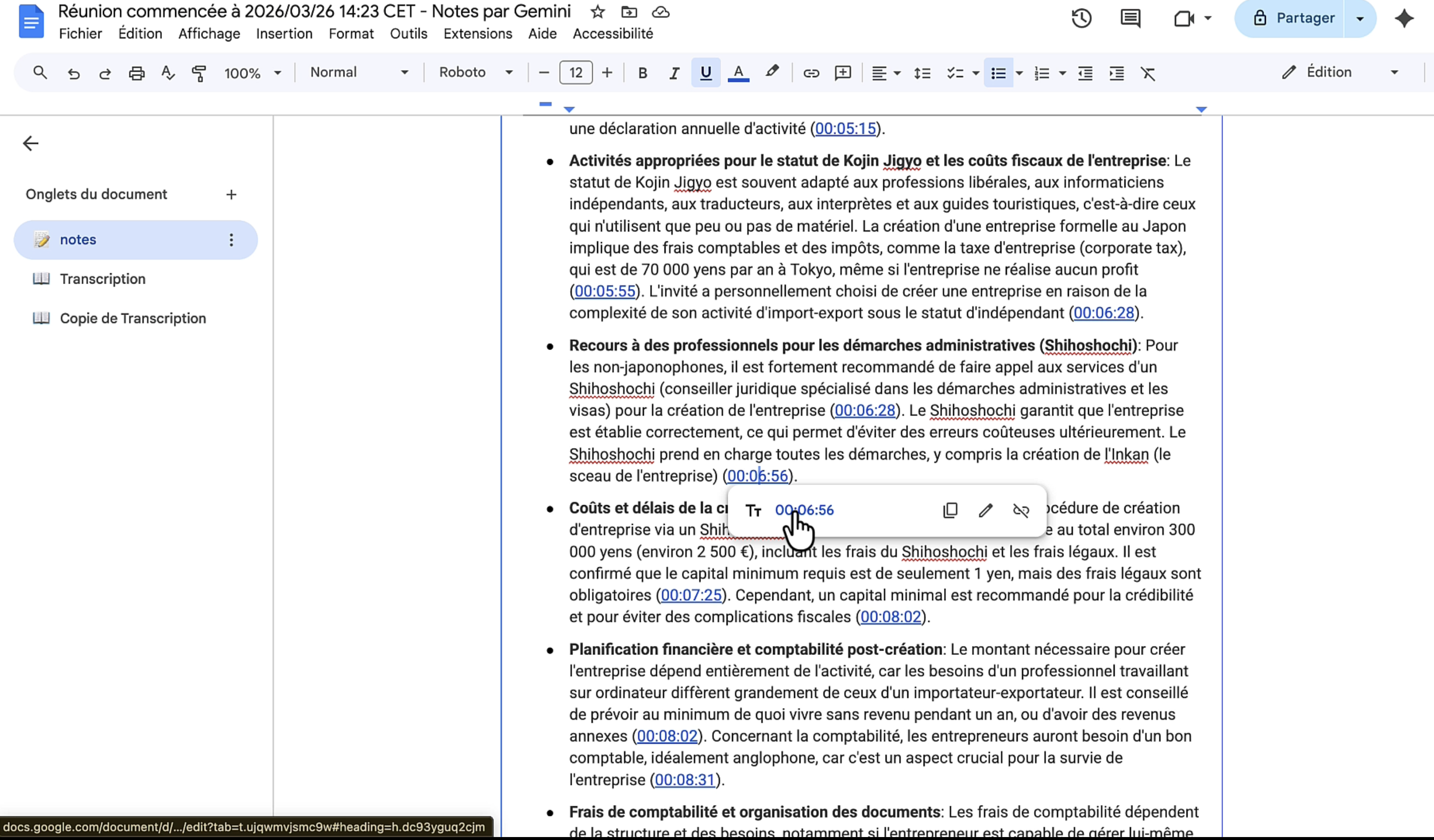This screenshot has height=840, width=1434.
Task: Click the text color A swatch
Action: [738, 73]
